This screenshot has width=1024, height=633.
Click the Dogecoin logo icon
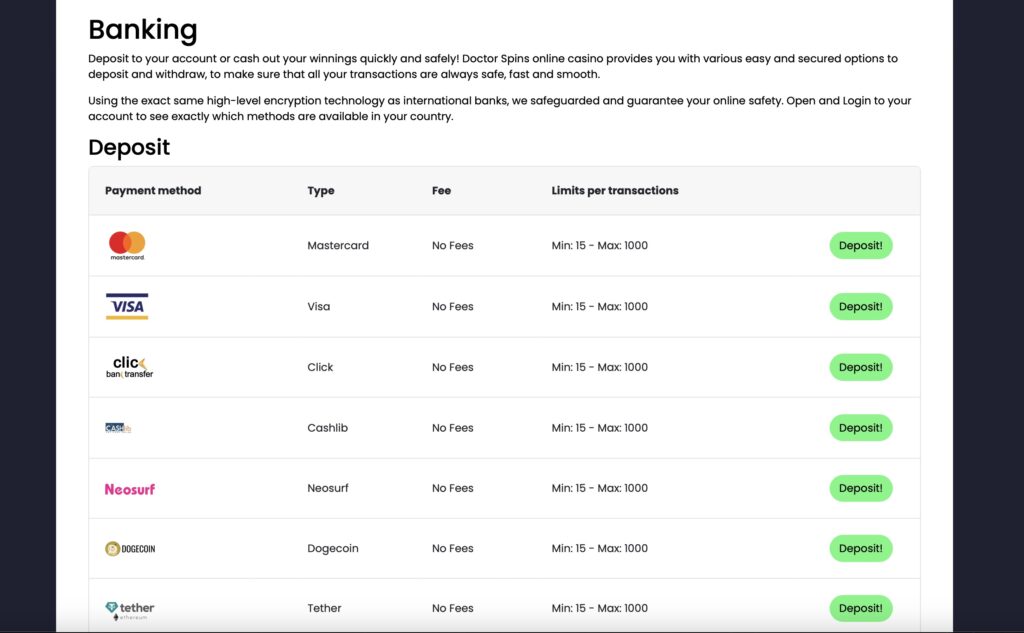point(130,549)
